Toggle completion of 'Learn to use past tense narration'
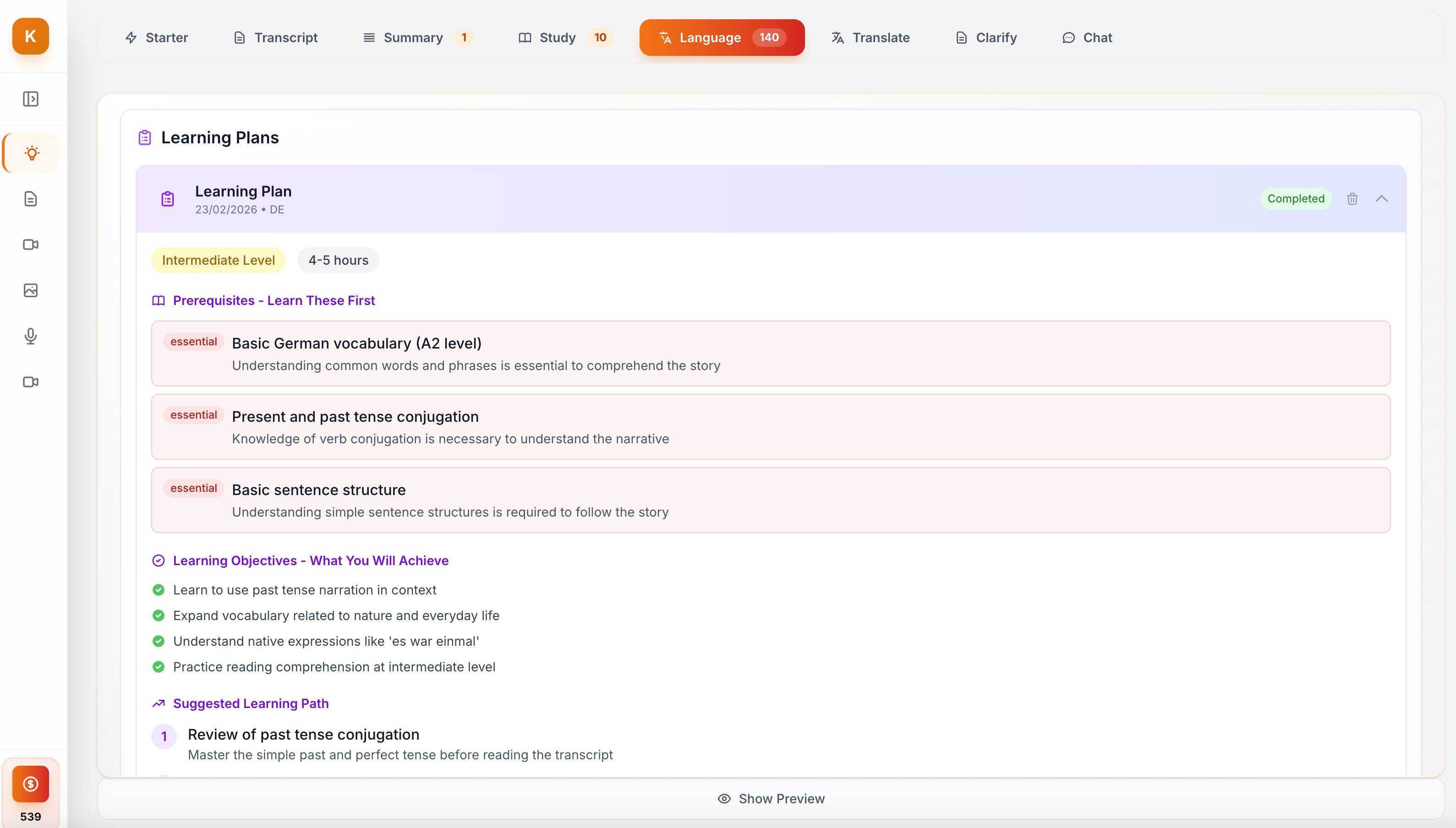 tap(159, 590)
